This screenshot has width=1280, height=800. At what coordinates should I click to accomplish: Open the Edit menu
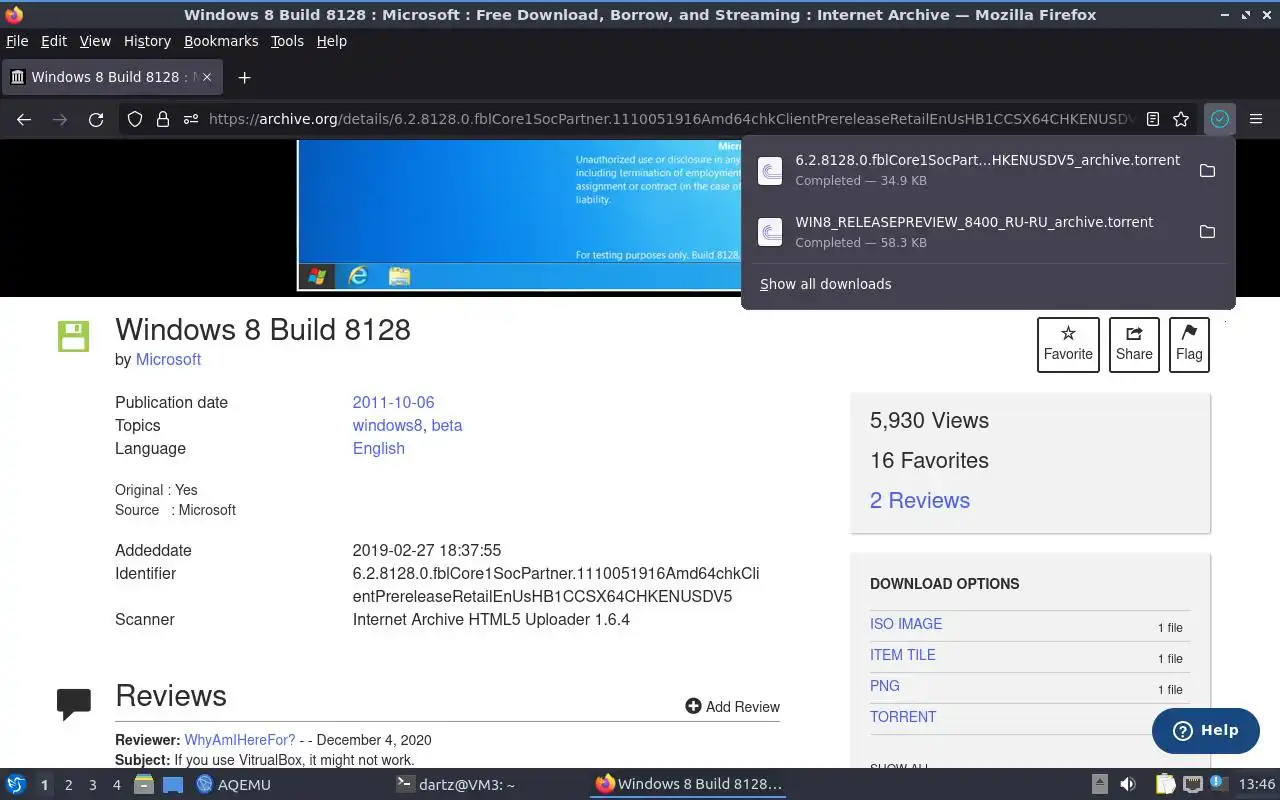pyautogui.click(x=54, y=41)
